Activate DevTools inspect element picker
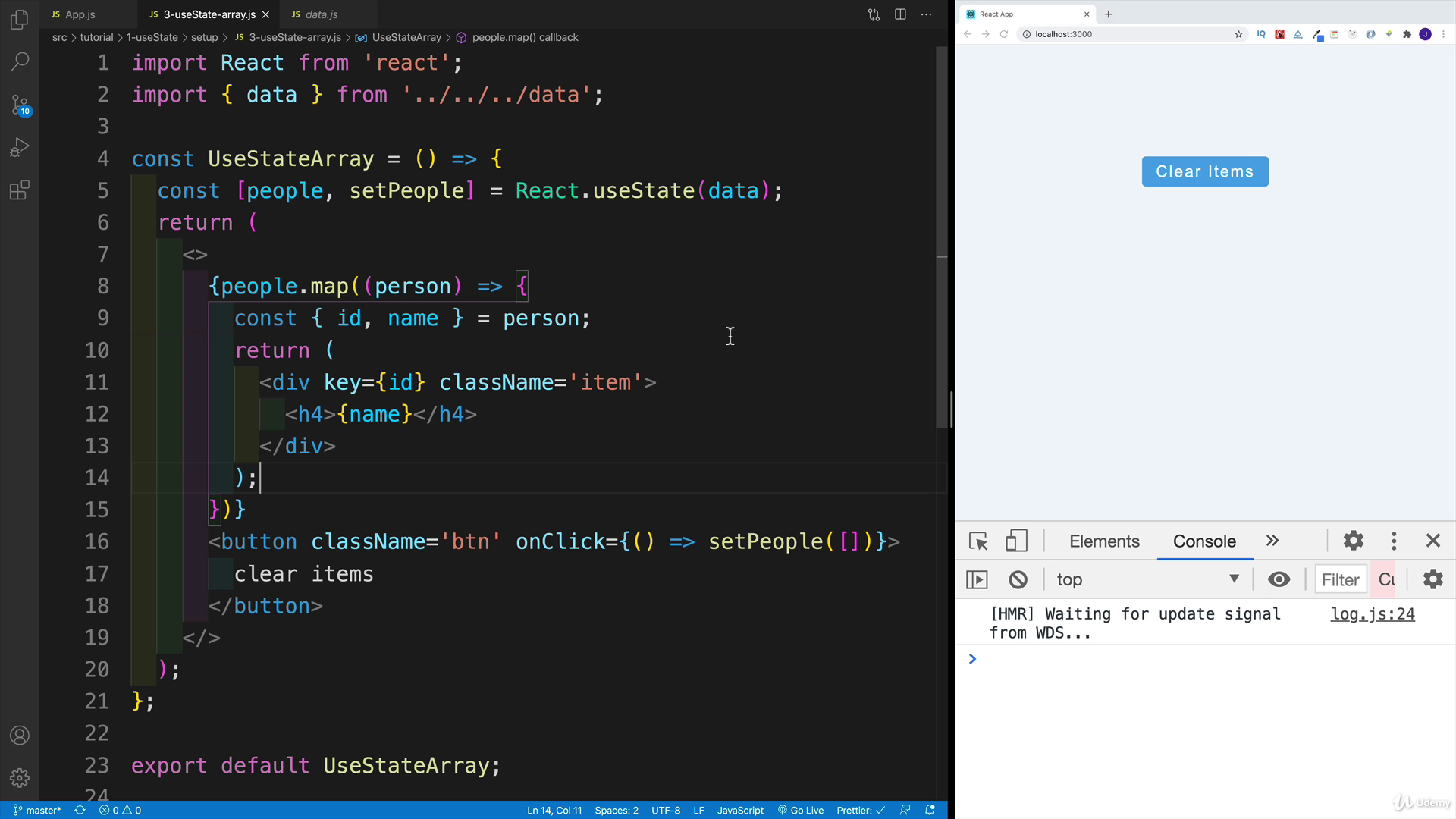Viewport: 1456px width, 819px height. 977,541
